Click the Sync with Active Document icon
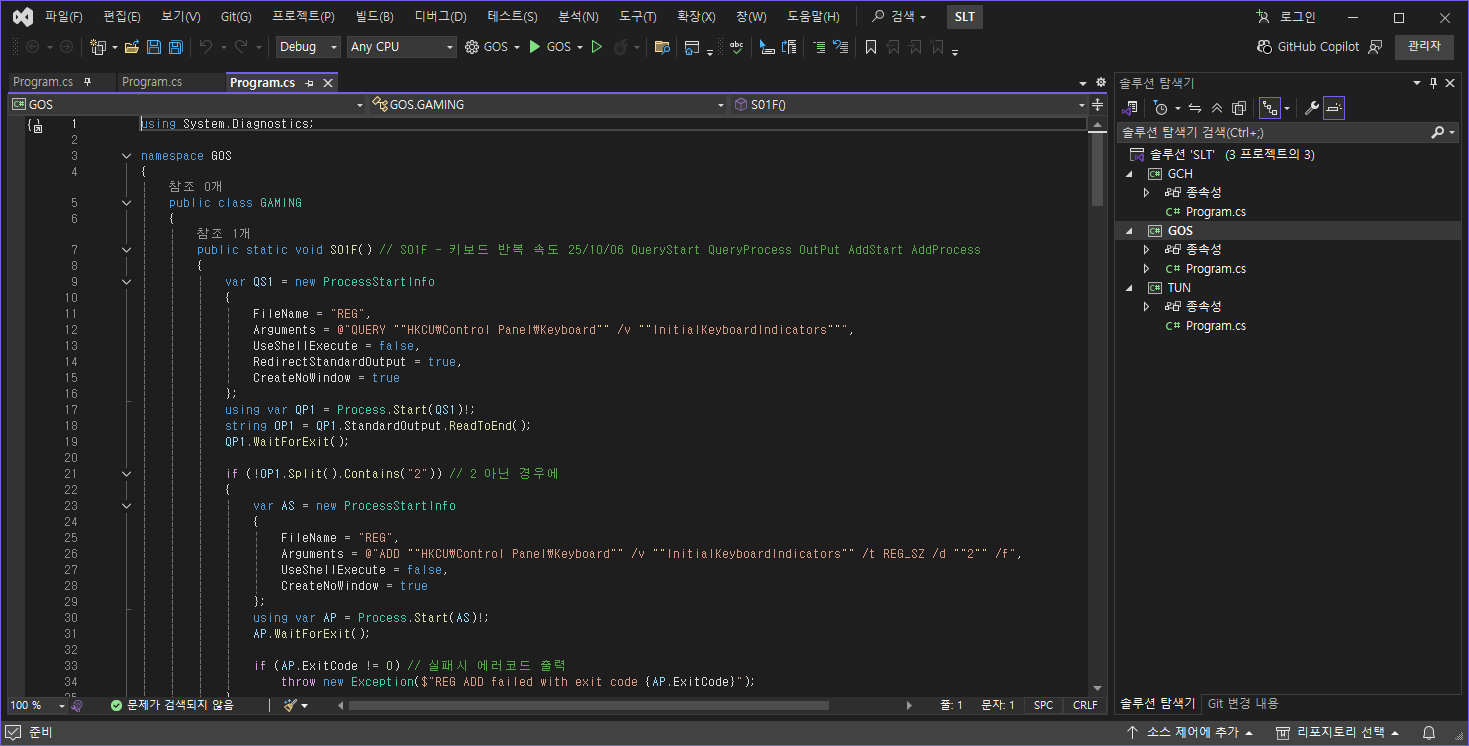This screenshot has height=746, width=1469. click(x=1194, y=108)
